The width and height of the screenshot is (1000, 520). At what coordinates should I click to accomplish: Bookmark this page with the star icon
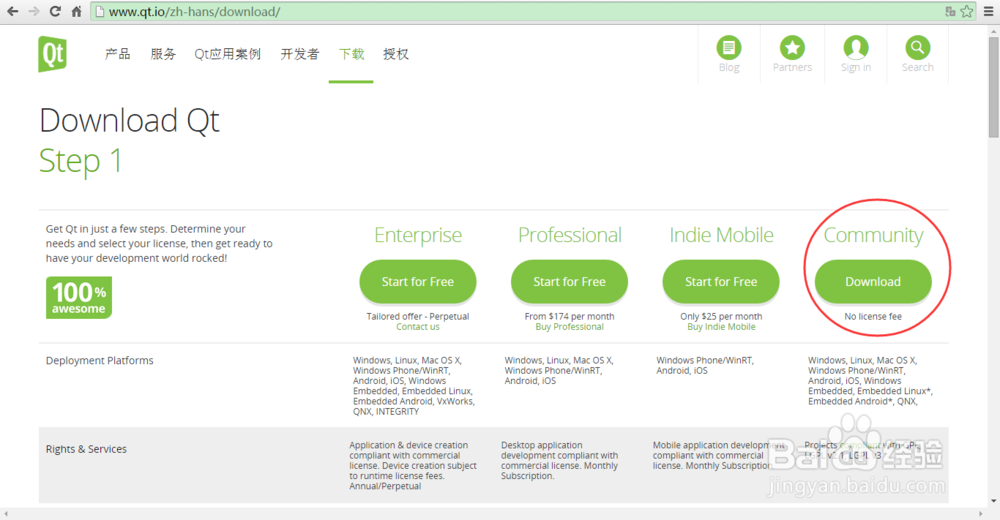pos(967,11)
